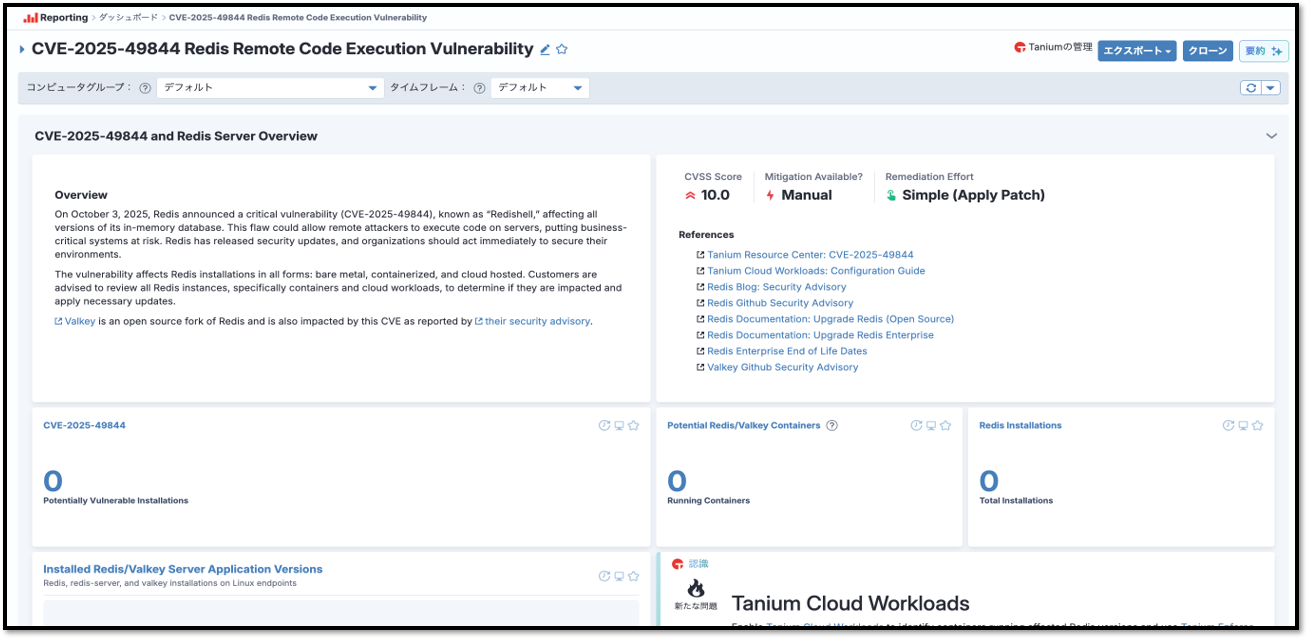
Task: Expand the triangle left of dashboard title
Action: tap(22, 49)
